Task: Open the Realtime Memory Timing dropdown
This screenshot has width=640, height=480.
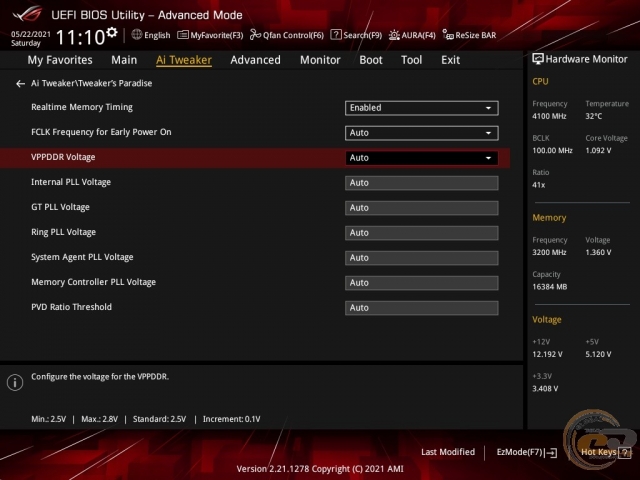Action: pos(422,108)
